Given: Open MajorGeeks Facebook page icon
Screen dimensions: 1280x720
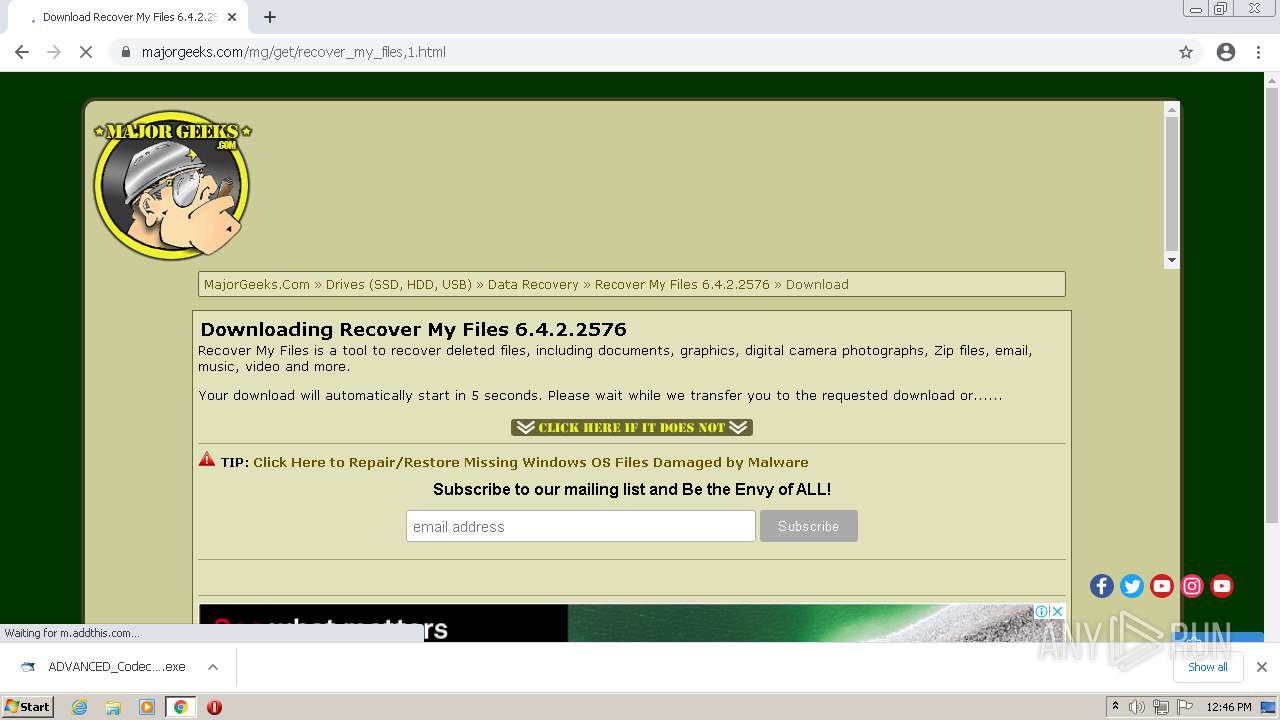Looking at the screenshot, I should point(1102,586).
